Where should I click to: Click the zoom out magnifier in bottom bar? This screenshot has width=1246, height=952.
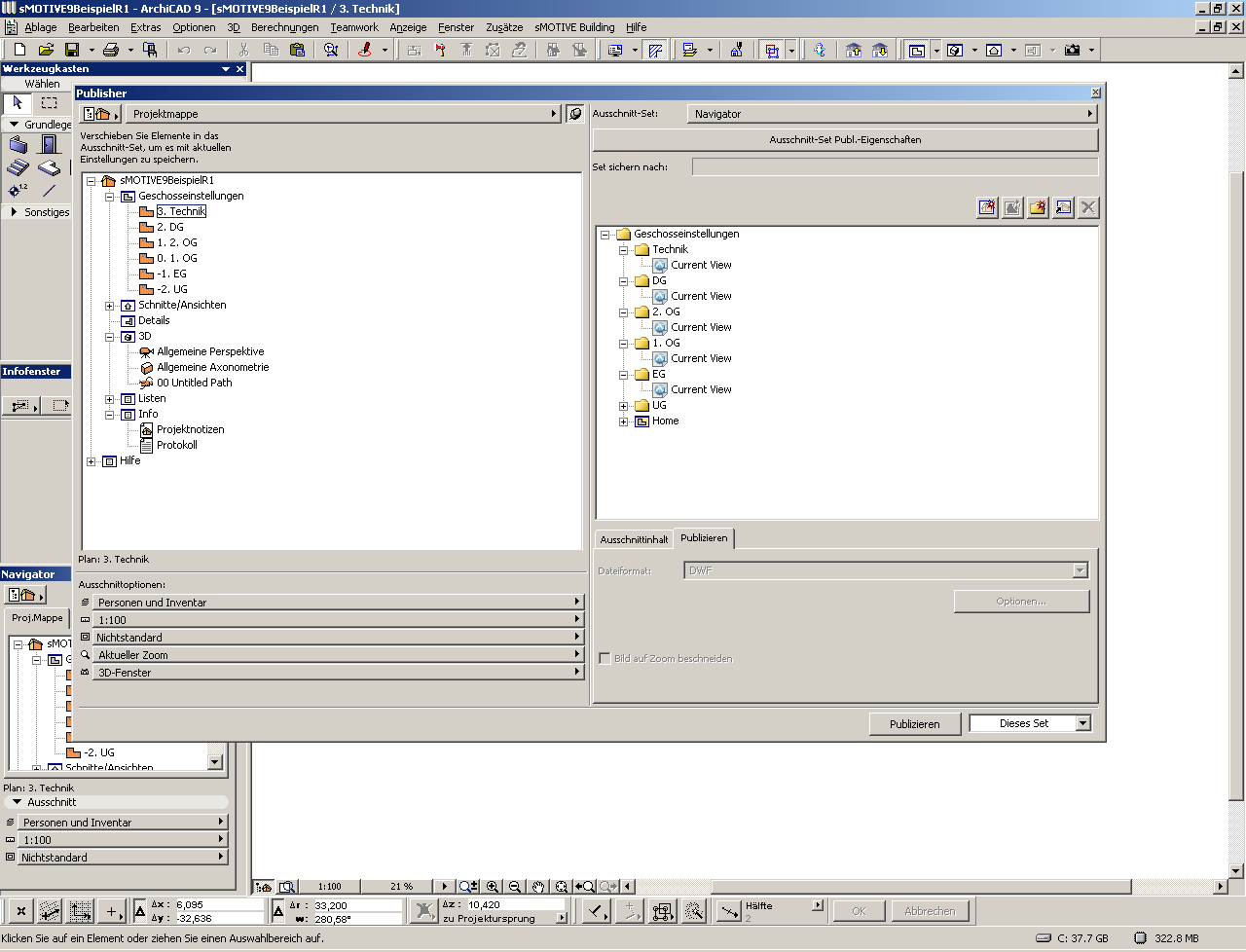515,887
